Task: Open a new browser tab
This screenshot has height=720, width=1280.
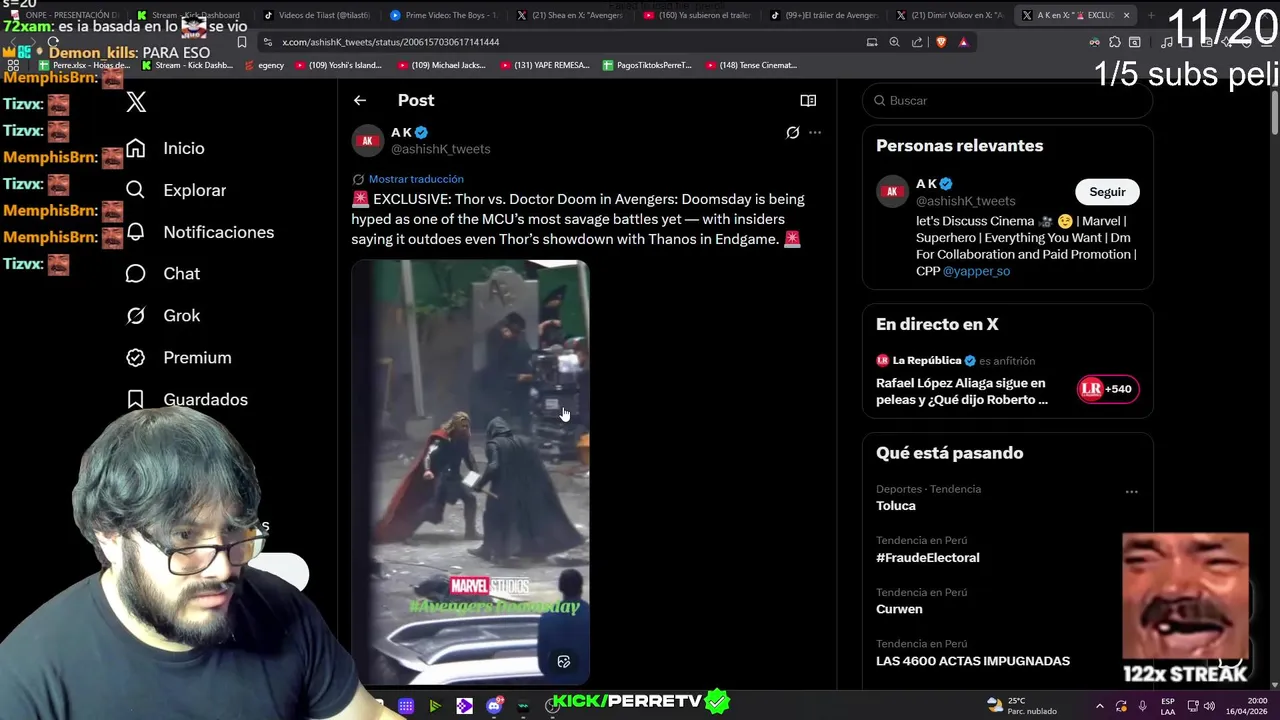Action: tap(1151, 15)
